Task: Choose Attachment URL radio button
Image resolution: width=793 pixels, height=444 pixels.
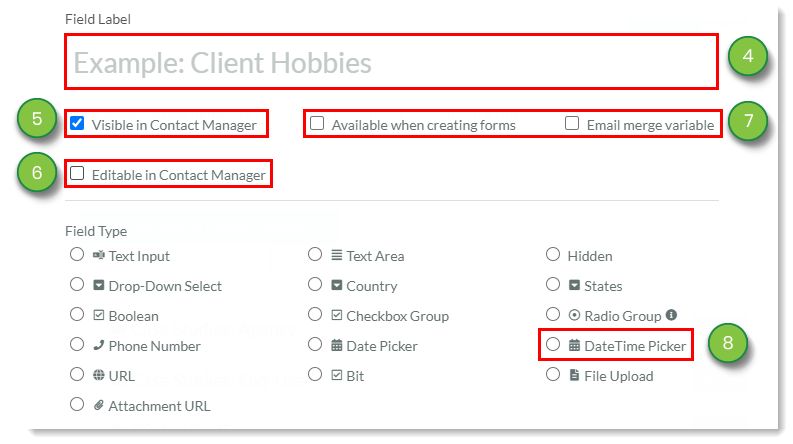Action: pyautogui.click(x=77, y=404)
